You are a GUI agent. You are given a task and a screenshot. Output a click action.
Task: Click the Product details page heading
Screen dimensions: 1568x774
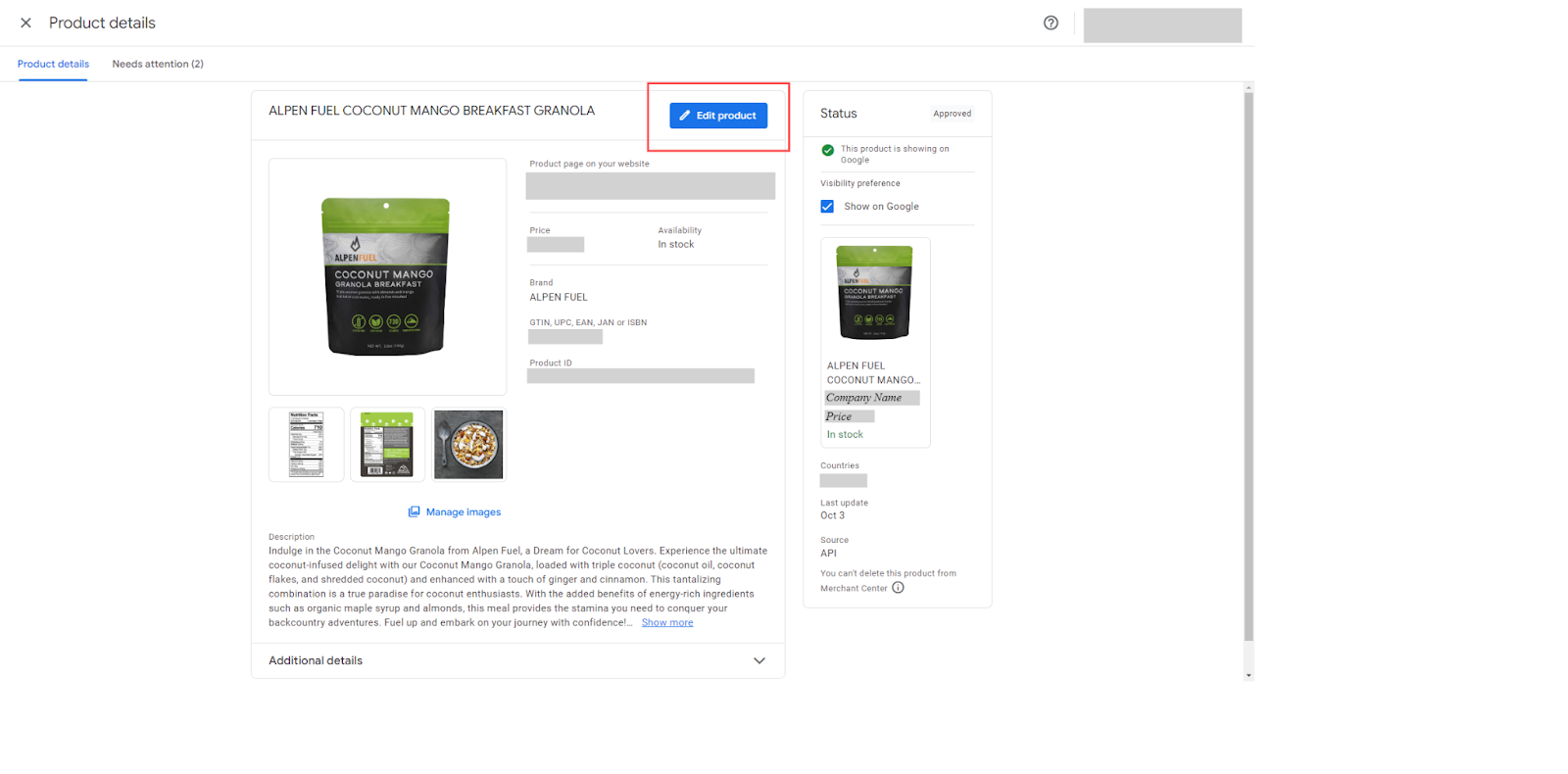click(103, 23)
